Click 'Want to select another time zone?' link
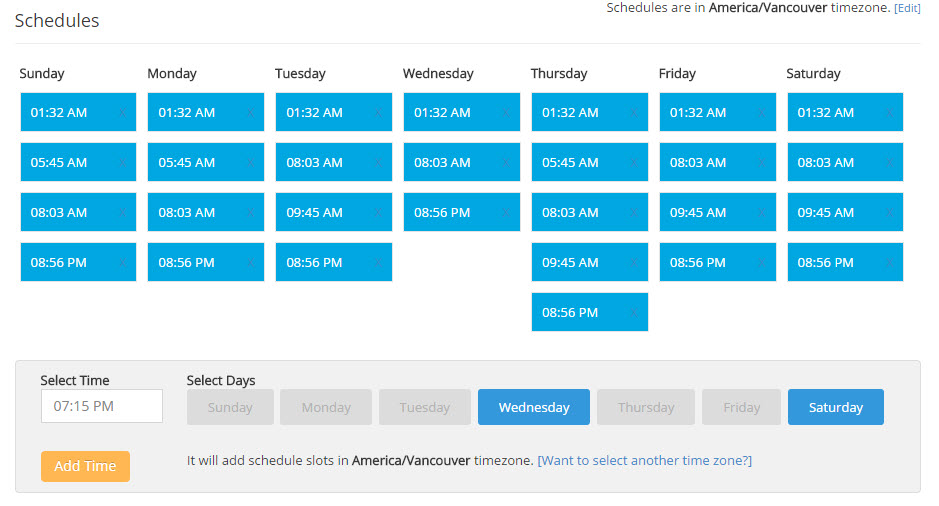This screenshot has width=939, height=506. pos(644,461)
